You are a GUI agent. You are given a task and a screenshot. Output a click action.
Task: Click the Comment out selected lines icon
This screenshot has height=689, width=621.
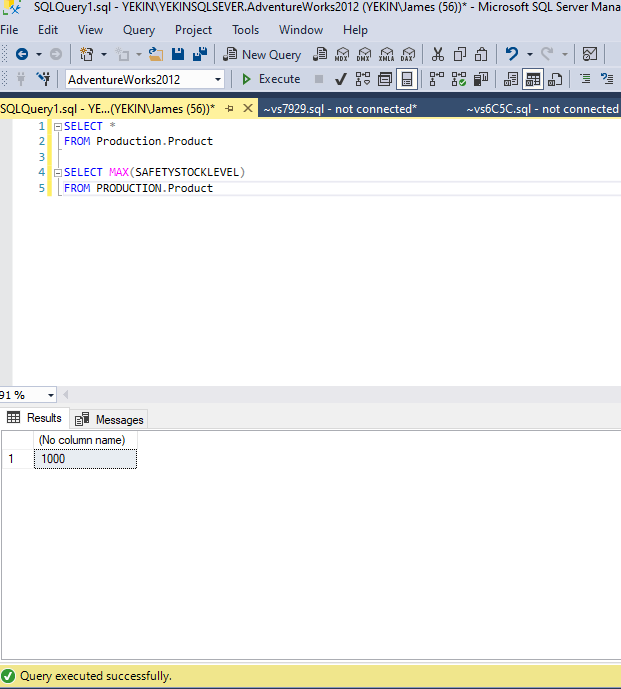585,79
